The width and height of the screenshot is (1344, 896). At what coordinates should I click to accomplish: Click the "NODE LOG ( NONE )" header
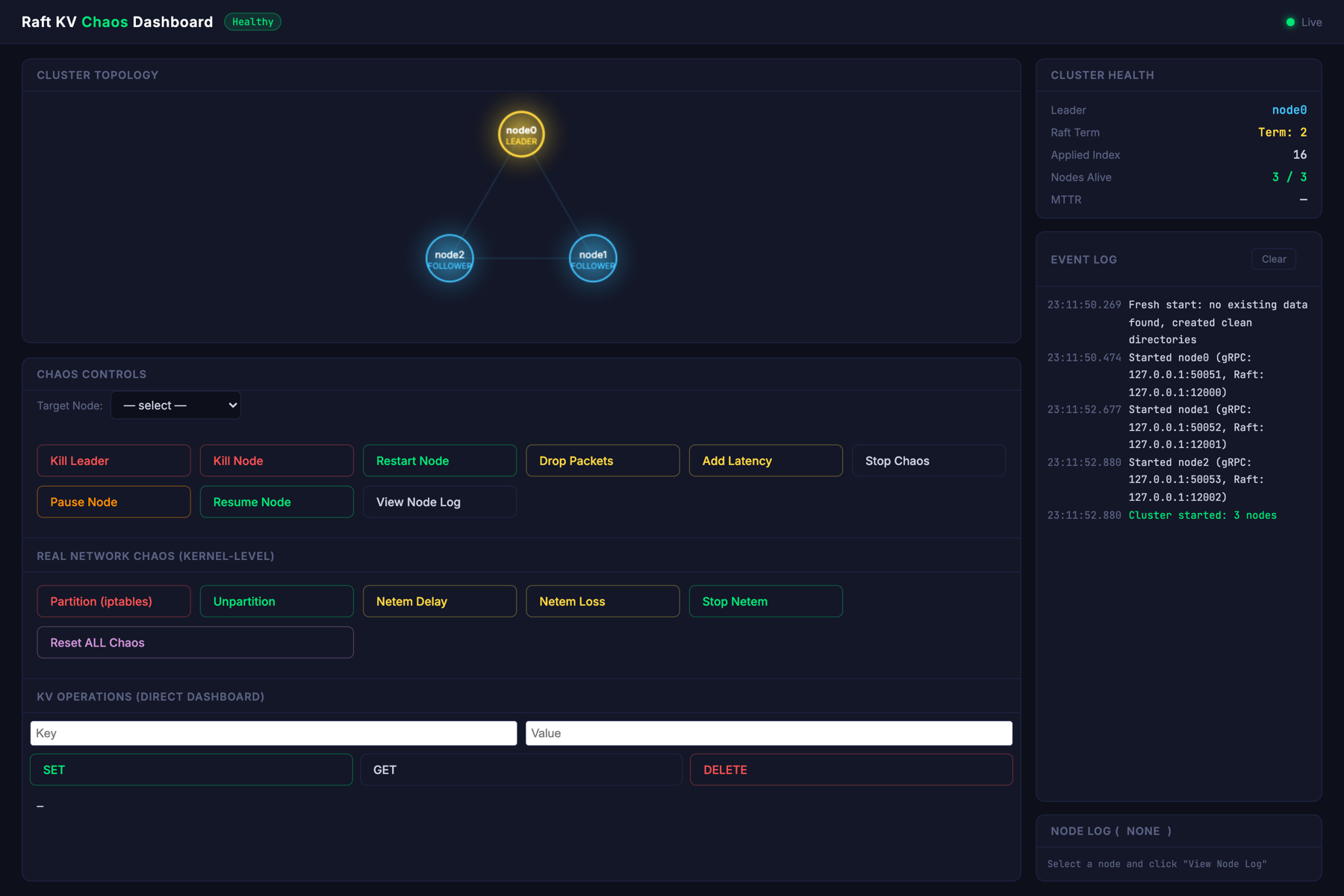(1111, 831)
